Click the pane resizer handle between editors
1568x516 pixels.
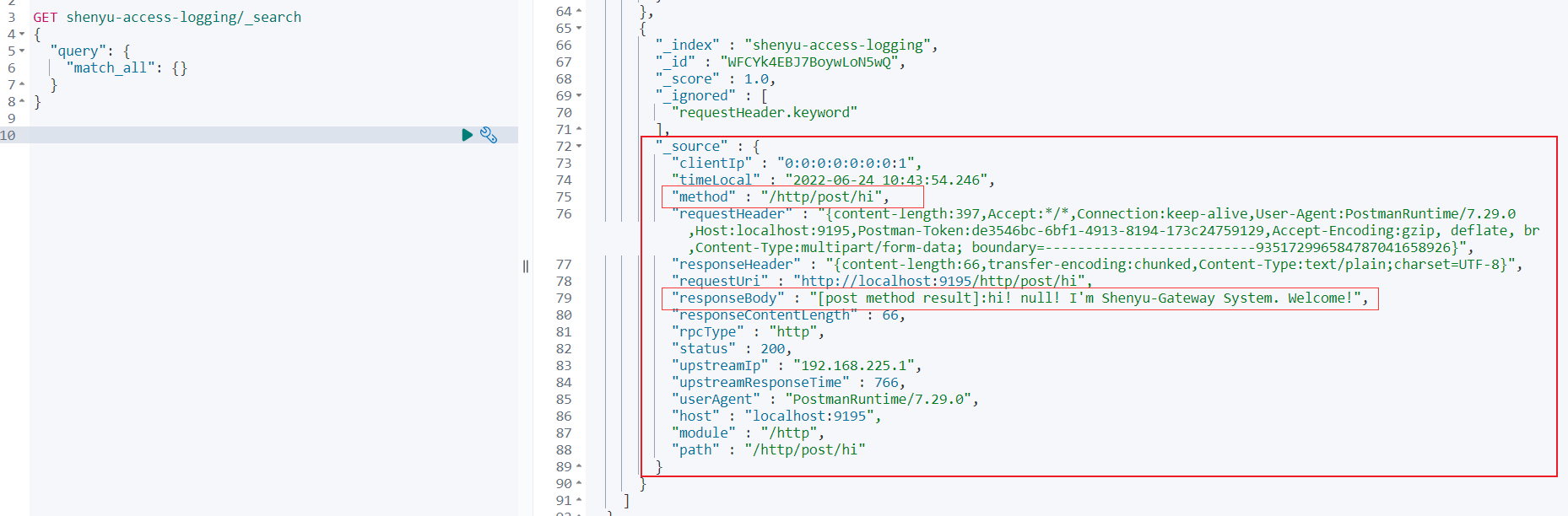pyautogui.click(x=526, y=266)
